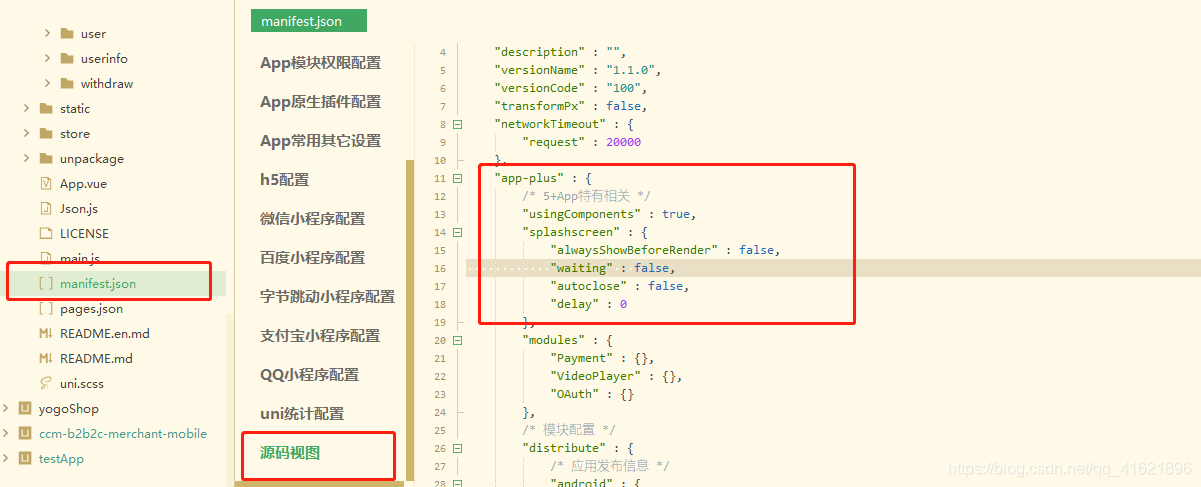Expand the testApp project chevron
This screenshot has height=487, width=1201.
pos(6,458)
